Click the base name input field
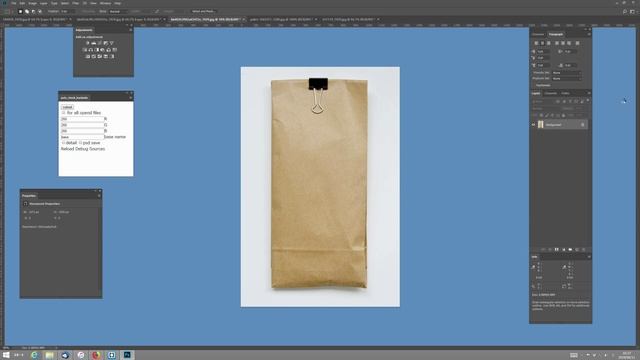 82,137
